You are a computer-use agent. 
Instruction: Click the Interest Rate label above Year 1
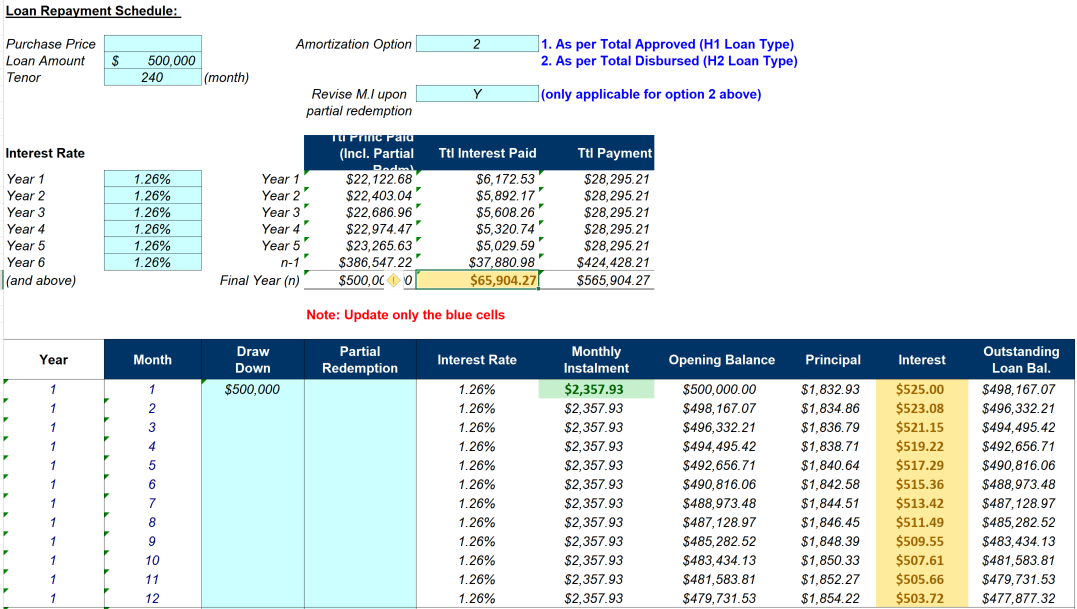coord(45,153)
